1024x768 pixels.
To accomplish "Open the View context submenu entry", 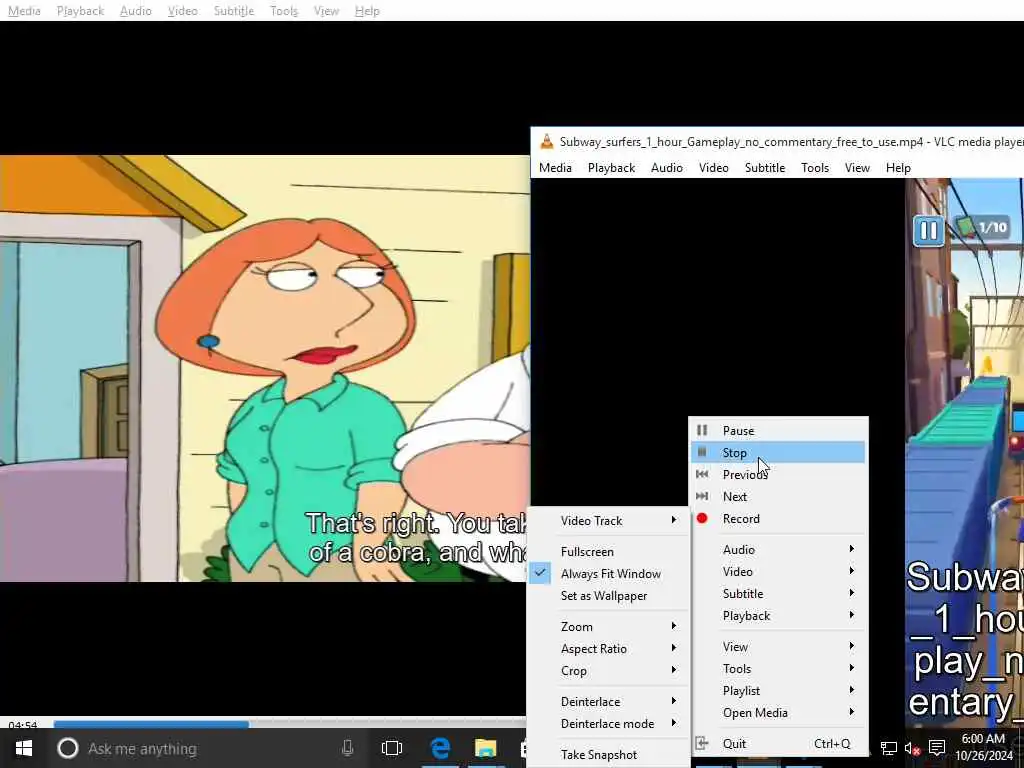I will tap(778, 647).
